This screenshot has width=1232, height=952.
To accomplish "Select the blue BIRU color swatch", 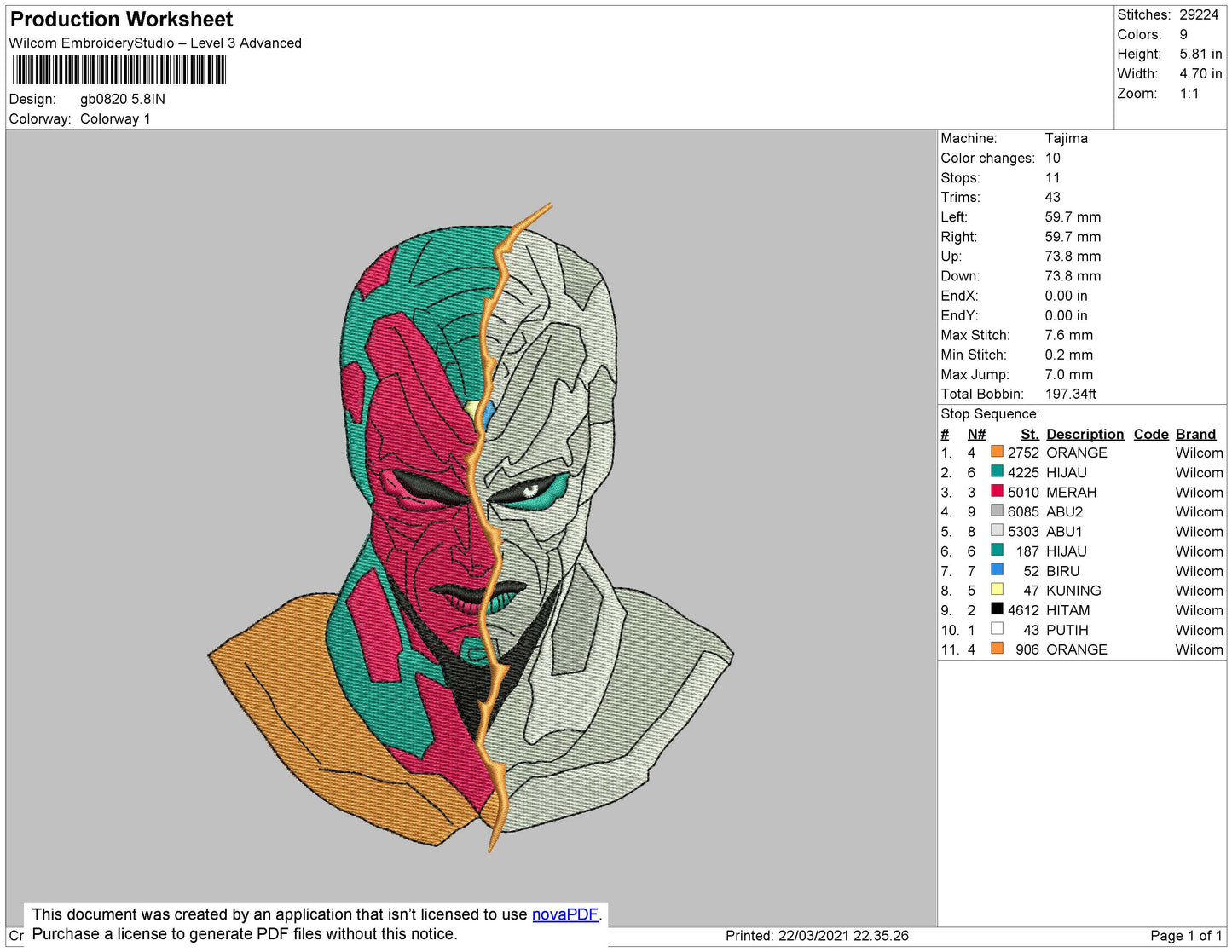I will click(x=997, y=569).
